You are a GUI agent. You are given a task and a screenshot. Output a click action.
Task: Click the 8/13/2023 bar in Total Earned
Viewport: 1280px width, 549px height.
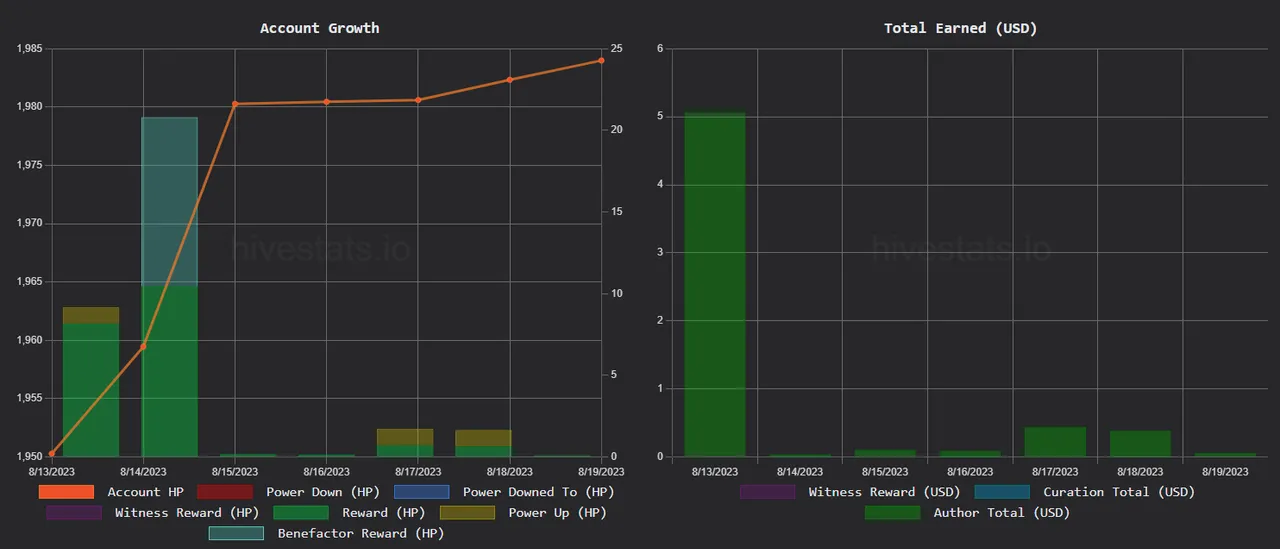pos(715,285)
